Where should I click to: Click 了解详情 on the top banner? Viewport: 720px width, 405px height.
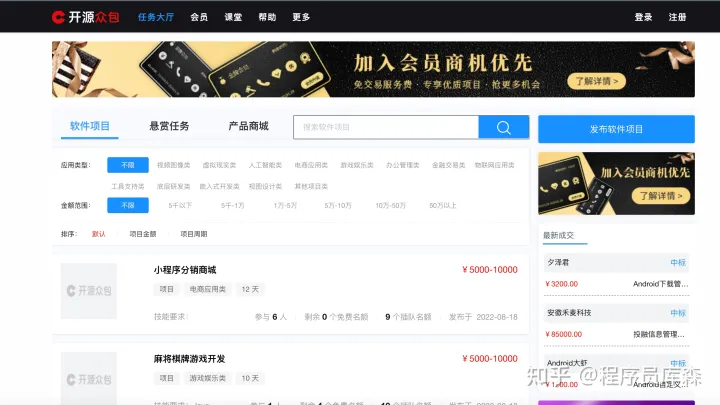[x=596, y=81]
